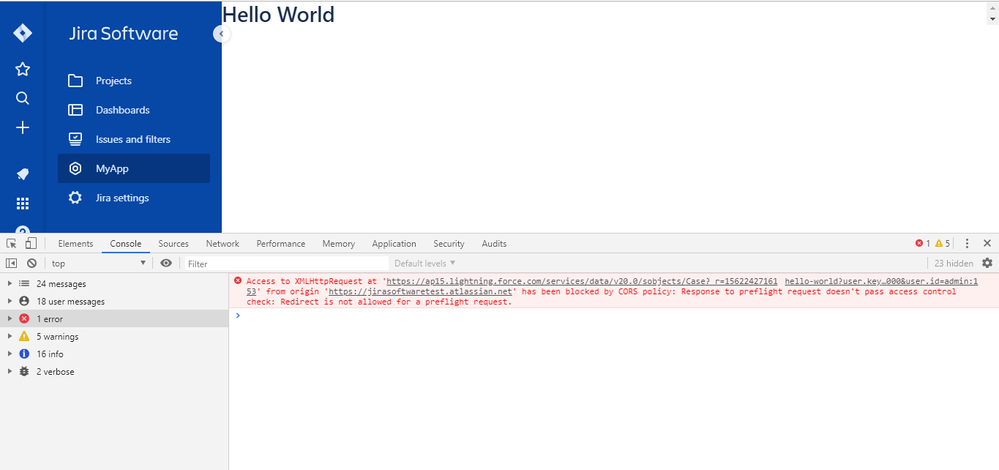Clear the console with the ban icon
Viewport: 999px width, 470px height.
point(31,263)
